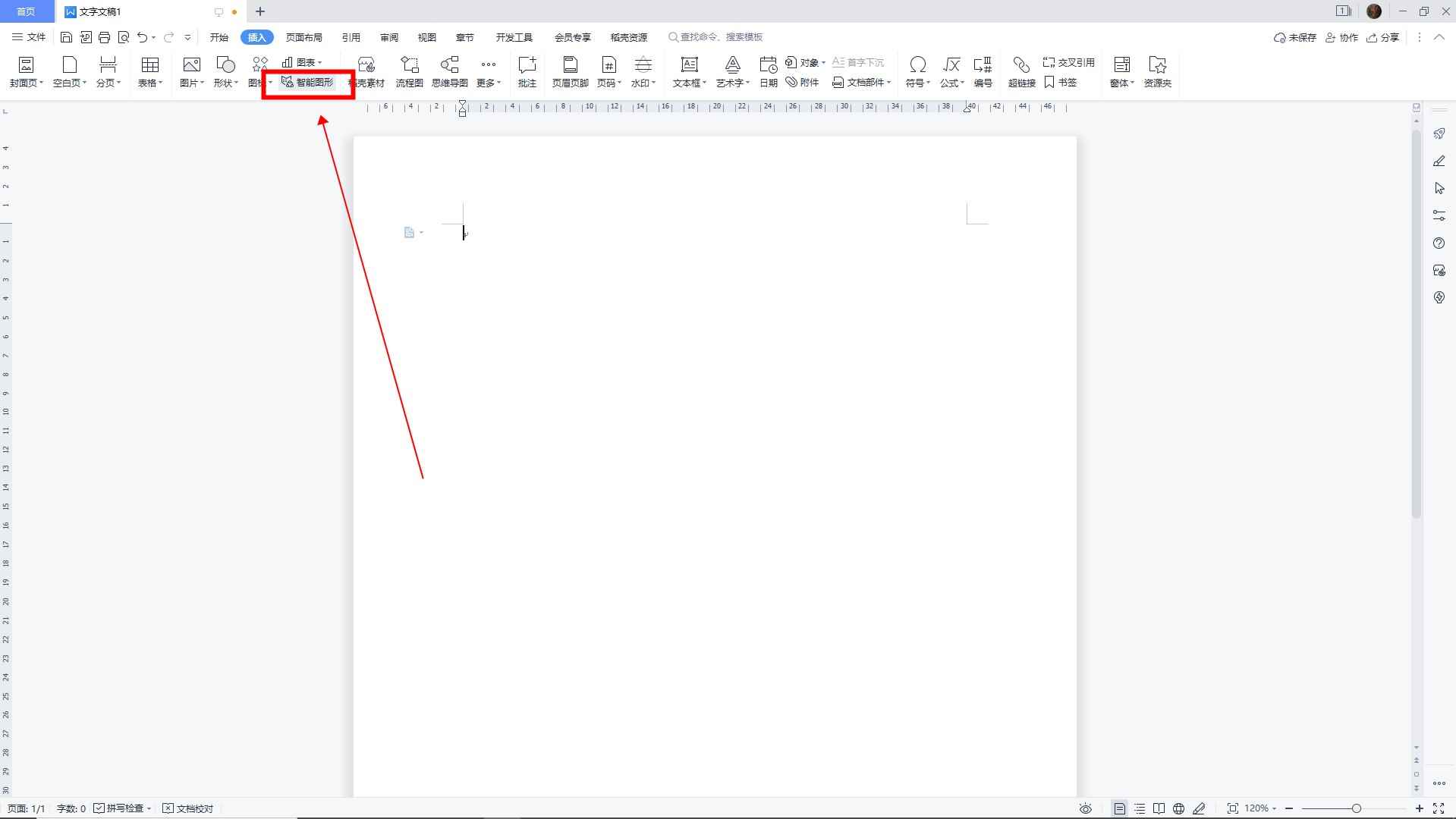Click the 日期 date icon
This screenshot has width=1456, height=819.
(x=768, y=72)
